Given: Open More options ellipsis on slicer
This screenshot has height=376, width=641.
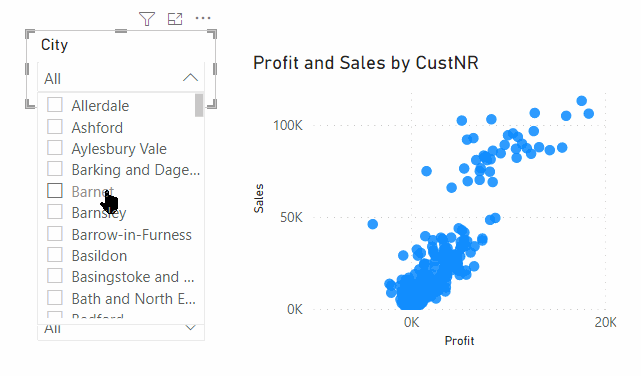Looking at the screenshot, I should click(x=203, y=18).
